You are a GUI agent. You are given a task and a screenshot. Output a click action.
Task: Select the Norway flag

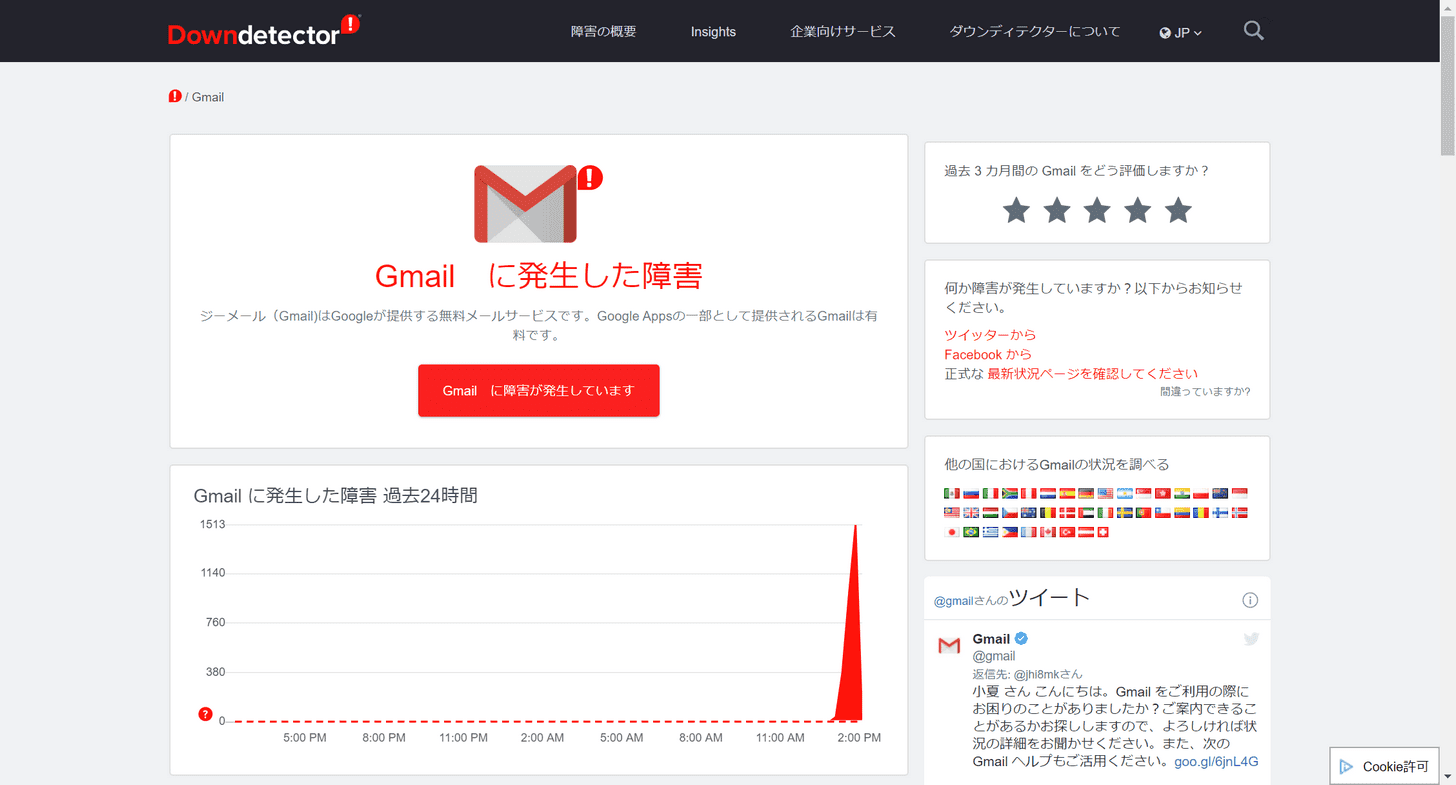coord(1240,513)
